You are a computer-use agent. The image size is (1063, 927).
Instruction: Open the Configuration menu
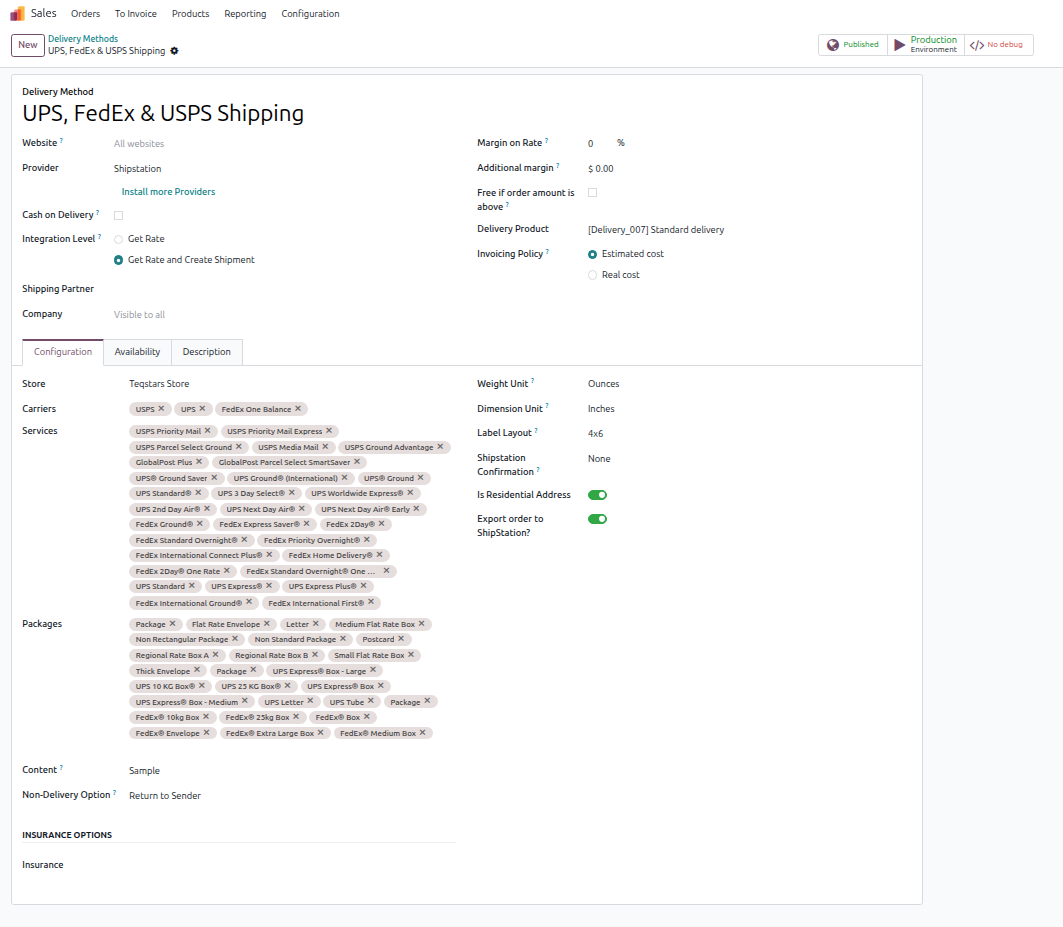[x=310, y=14]
